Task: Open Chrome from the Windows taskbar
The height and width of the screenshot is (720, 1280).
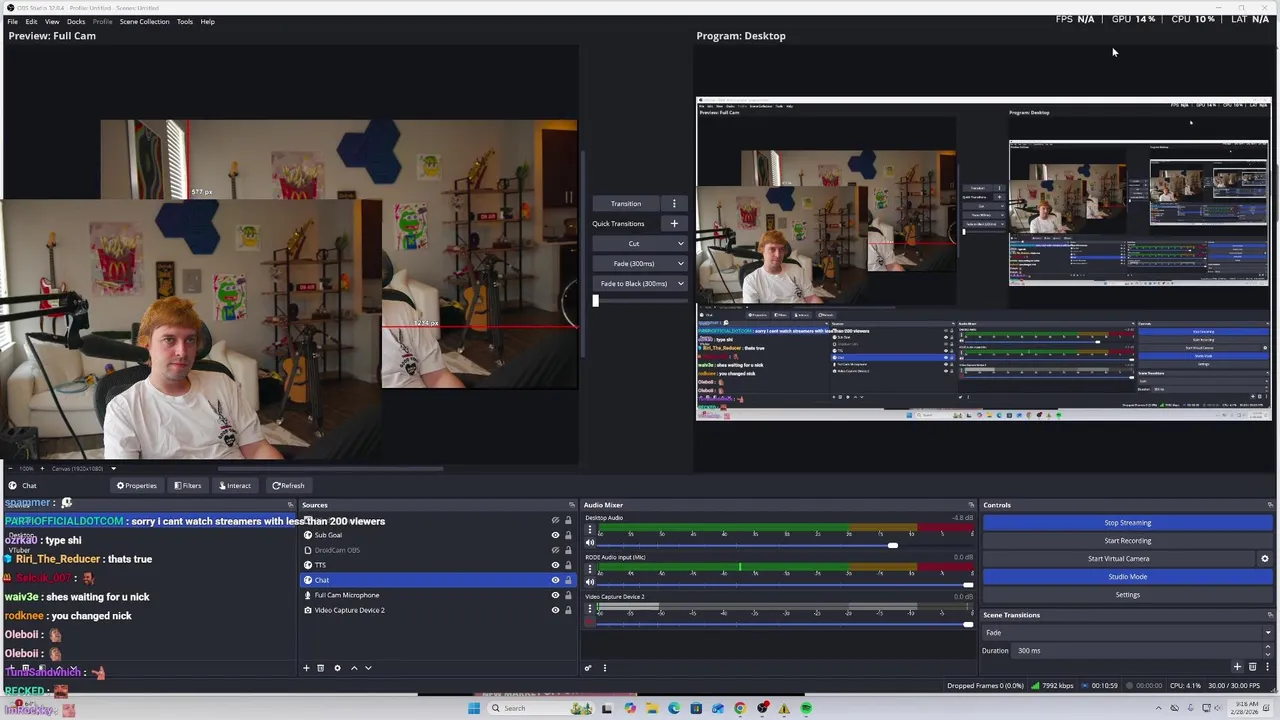Action: (740, 709)
